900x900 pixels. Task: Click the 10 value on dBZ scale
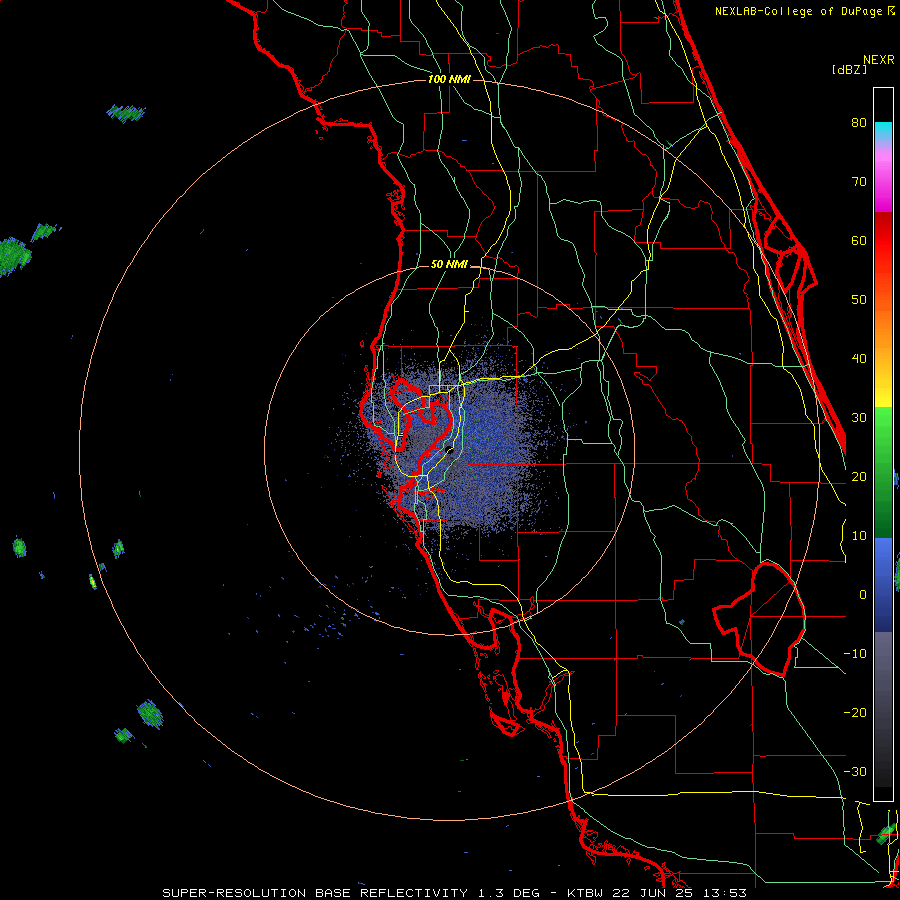859,536
